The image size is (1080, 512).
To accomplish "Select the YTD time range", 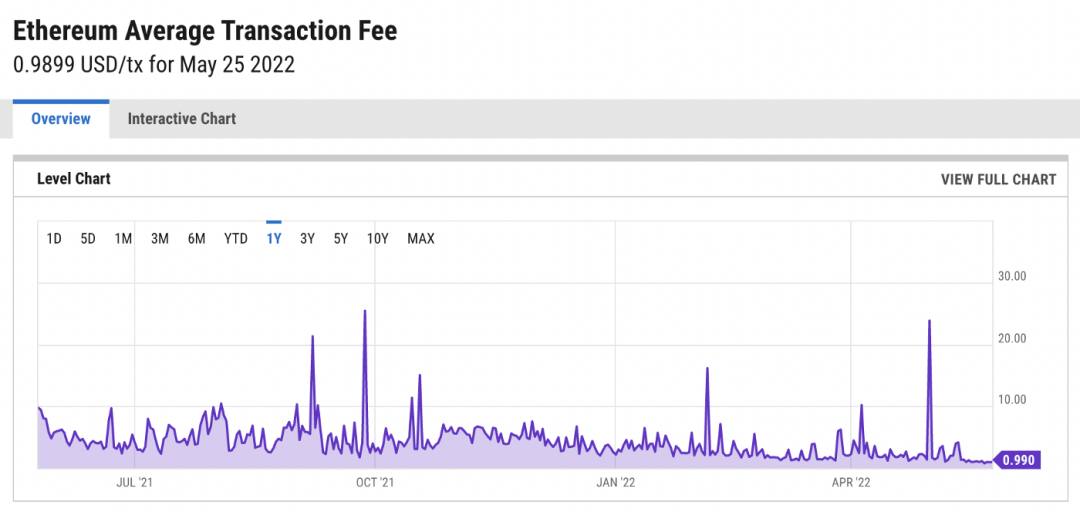I will point(236,239).
